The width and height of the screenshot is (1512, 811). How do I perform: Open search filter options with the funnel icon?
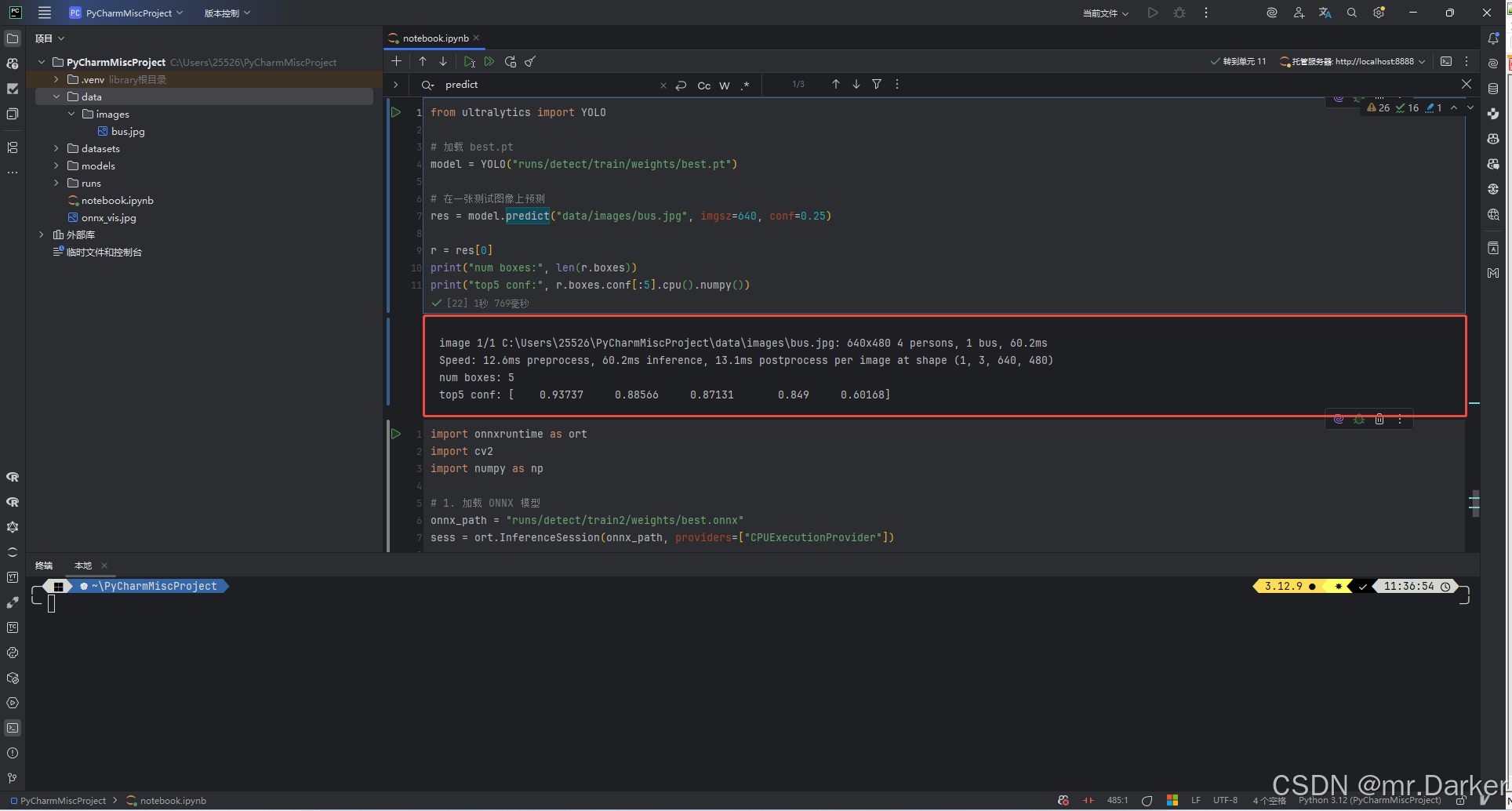[x=877, y=84]
